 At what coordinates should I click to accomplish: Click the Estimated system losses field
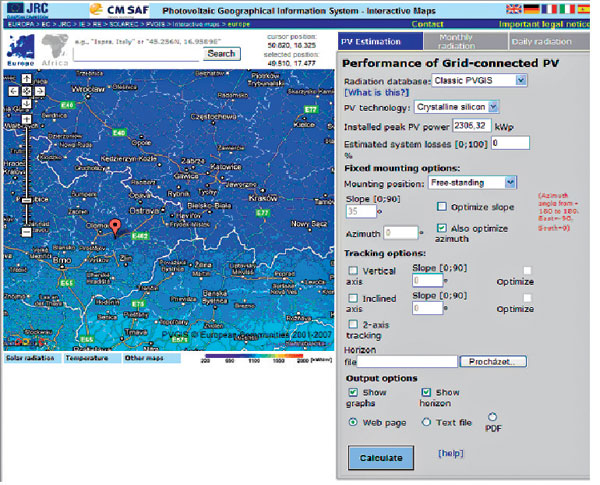click(x=510, y=143)
